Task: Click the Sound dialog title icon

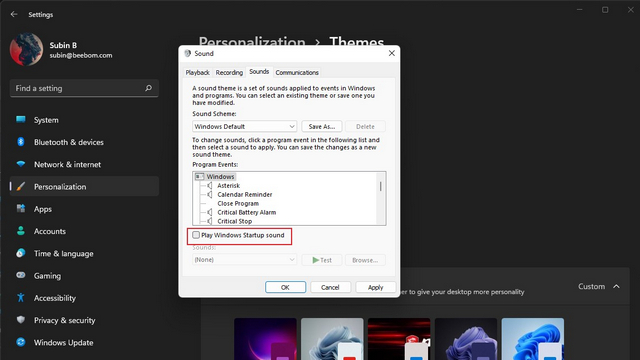Action: pos(187,53)
